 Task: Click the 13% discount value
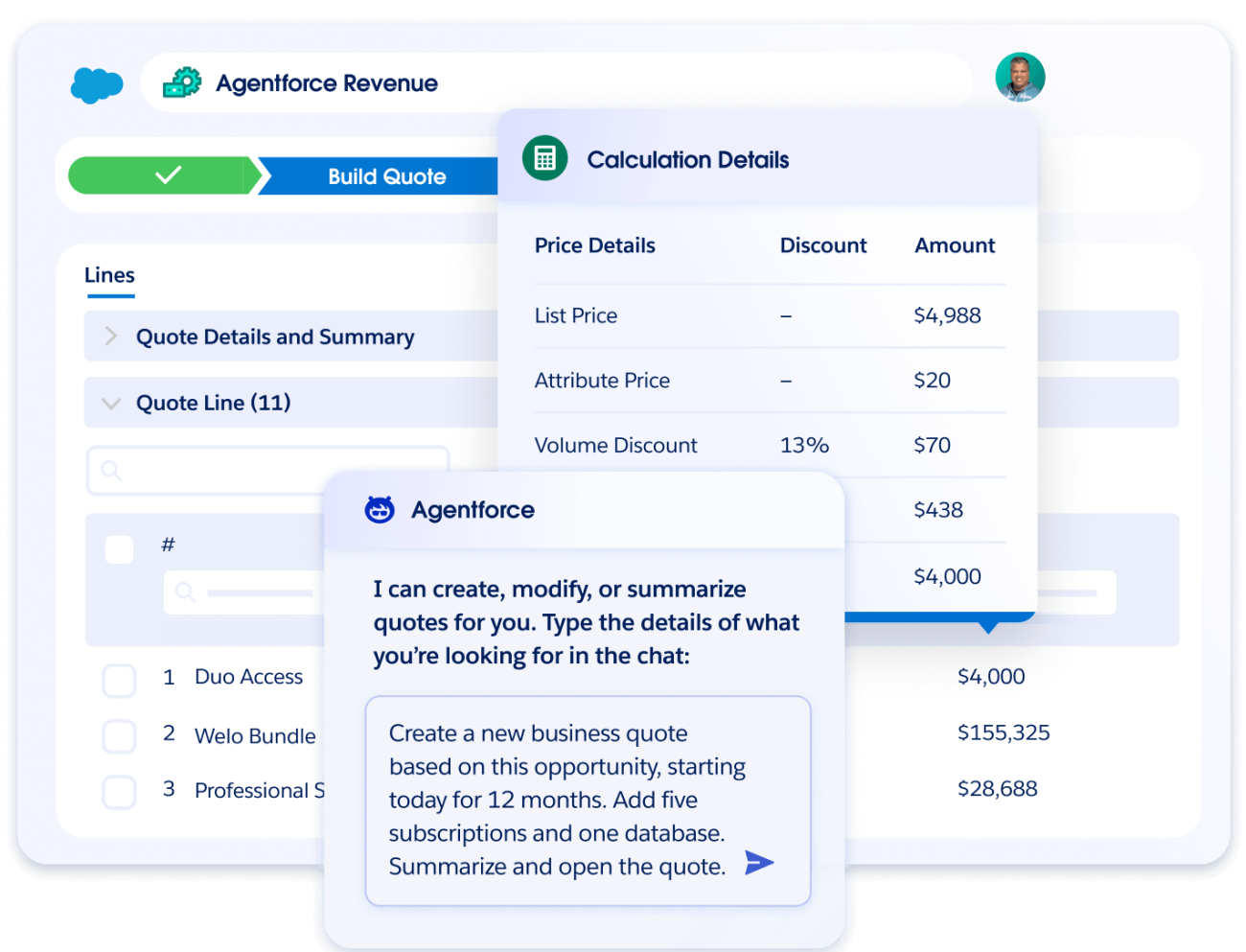click(804, 445)
